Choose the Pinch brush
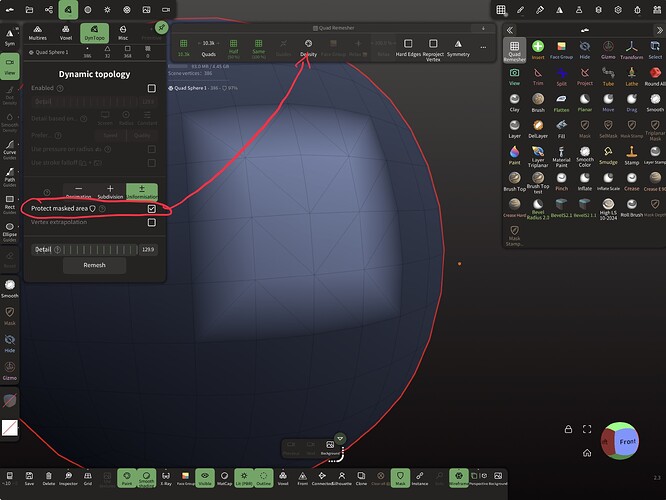Viewport: 666px width, 500px height. (x=561, y=181)
